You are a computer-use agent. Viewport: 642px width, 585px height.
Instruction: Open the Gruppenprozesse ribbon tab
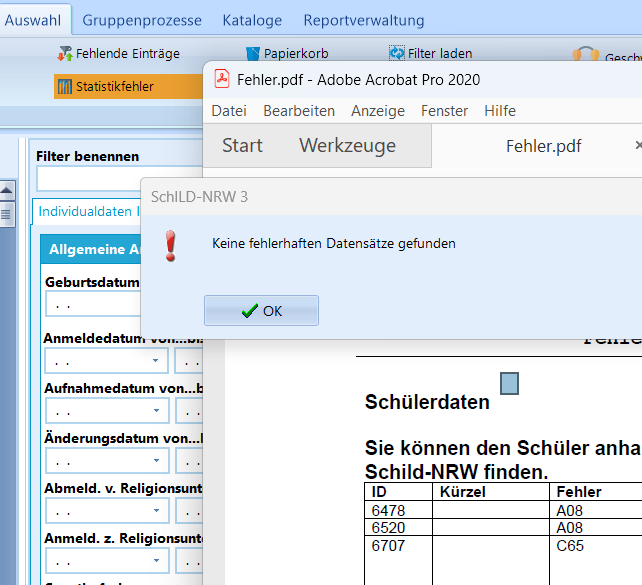pos(142,20)
